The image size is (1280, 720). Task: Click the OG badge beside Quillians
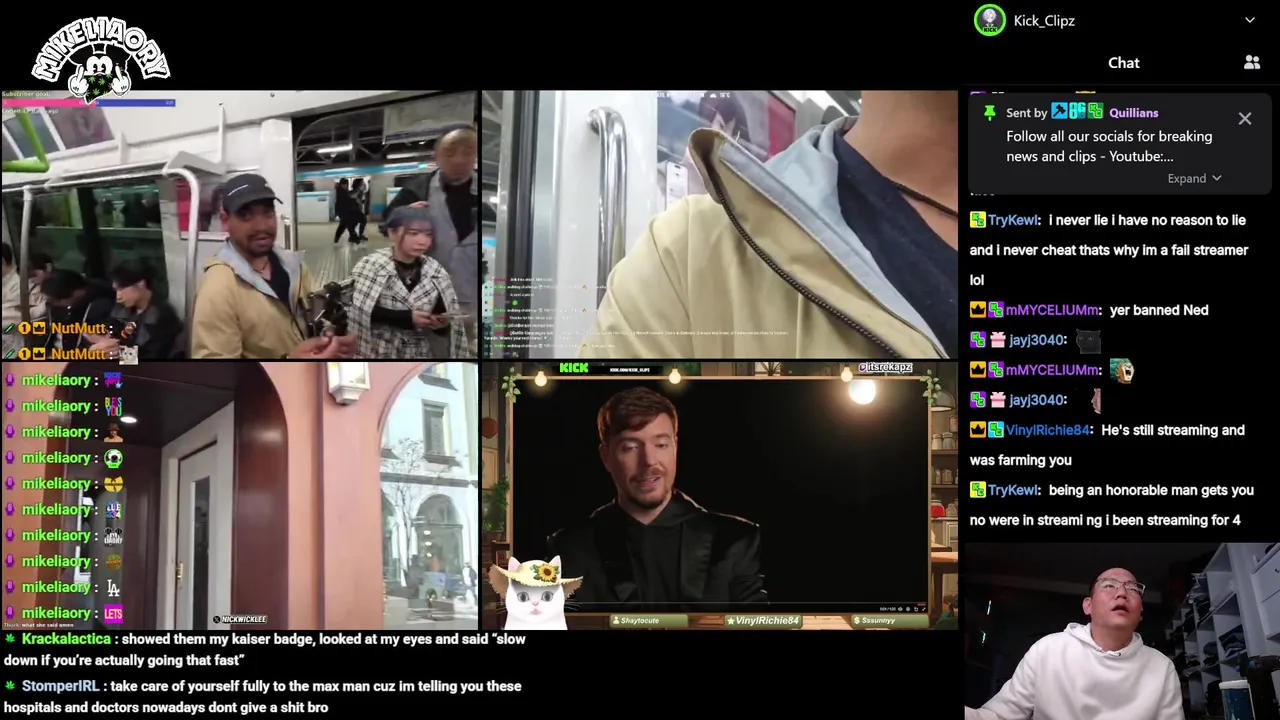pyautogui.click(x=1078, y=112)
